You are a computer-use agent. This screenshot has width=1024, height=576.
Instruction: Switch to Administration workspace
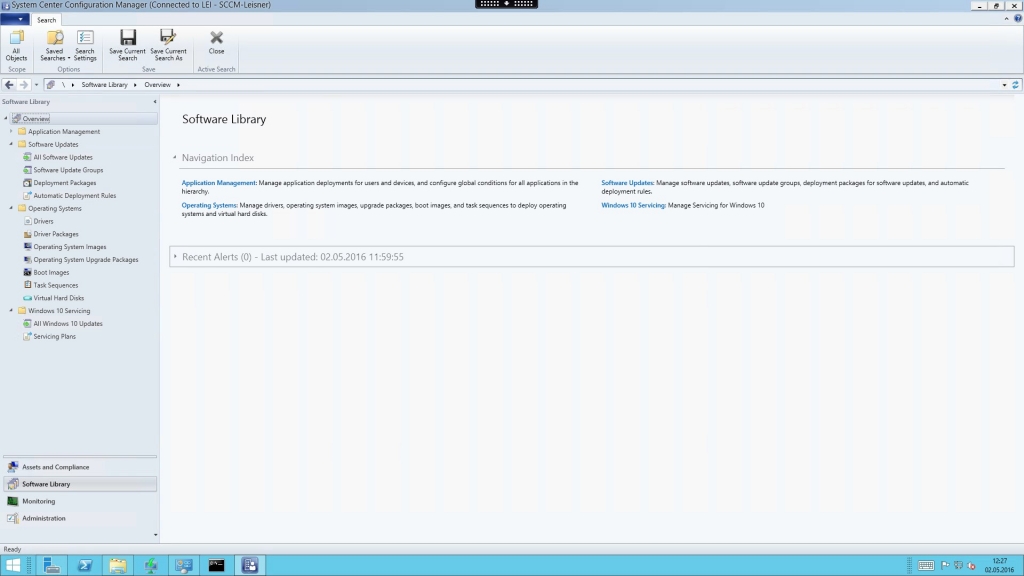(x=80, y=518)
